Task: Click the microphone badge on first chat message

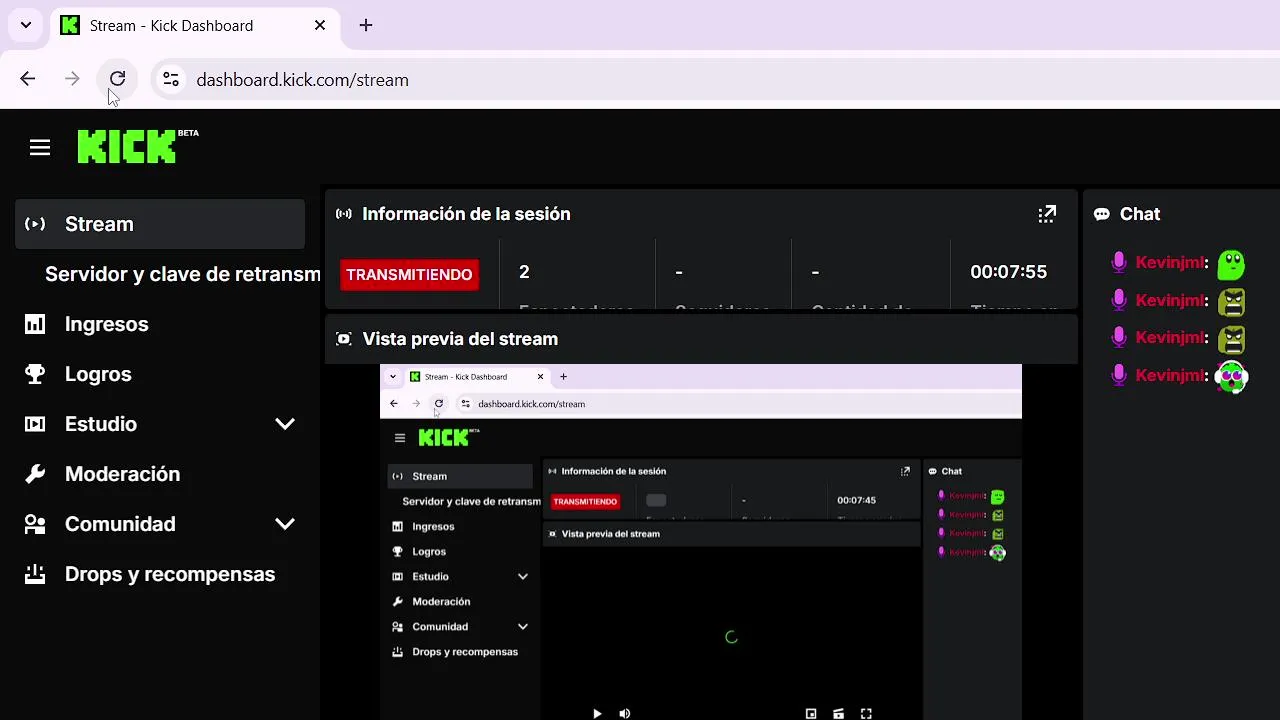Action: [1119, 263]
